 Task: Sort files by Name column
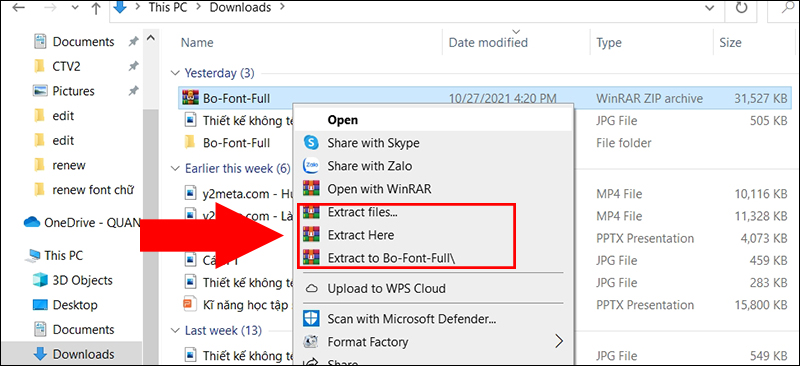tap(197, 42)
